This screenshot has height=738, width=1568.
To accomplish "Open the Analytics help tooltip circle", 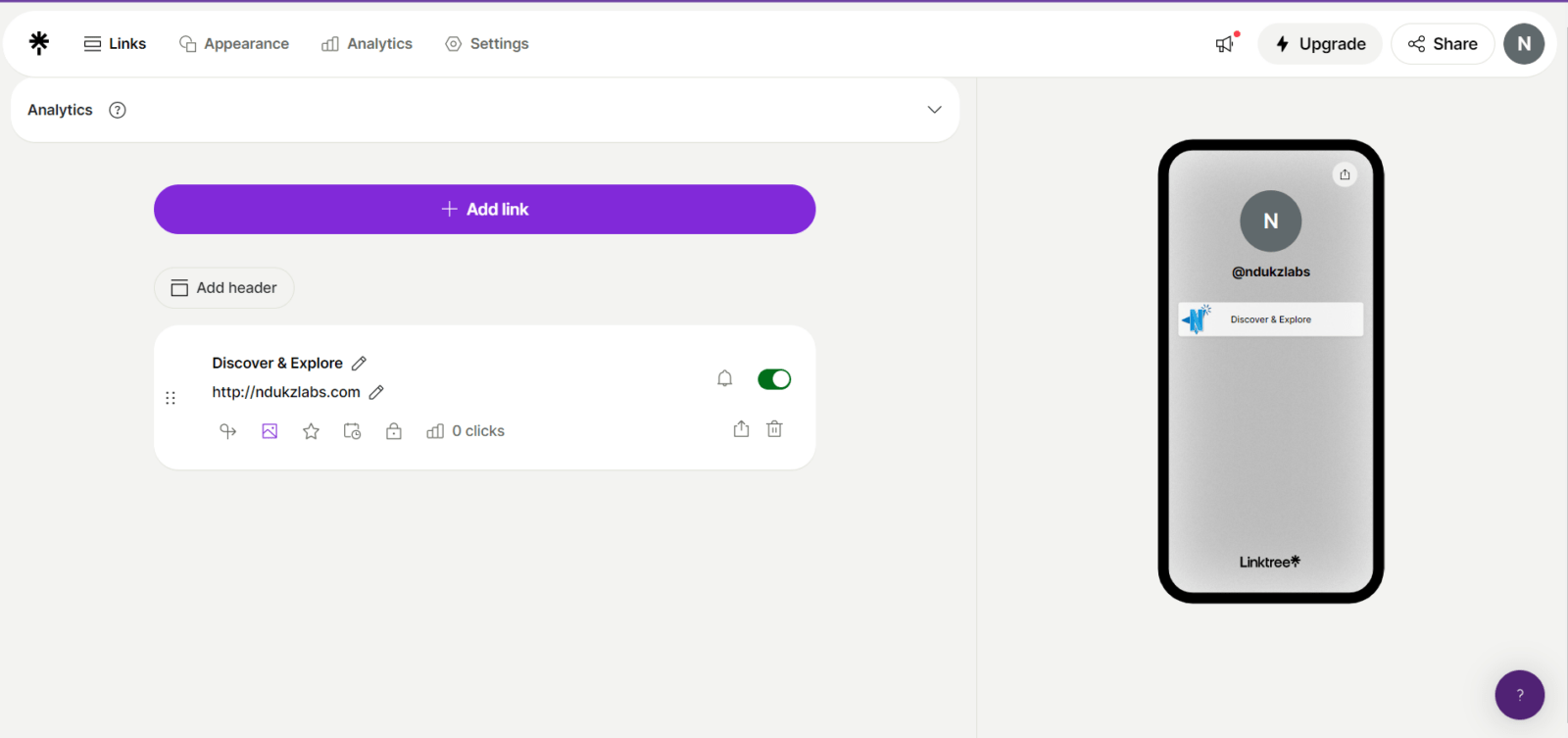I will (x=117, y=109).
